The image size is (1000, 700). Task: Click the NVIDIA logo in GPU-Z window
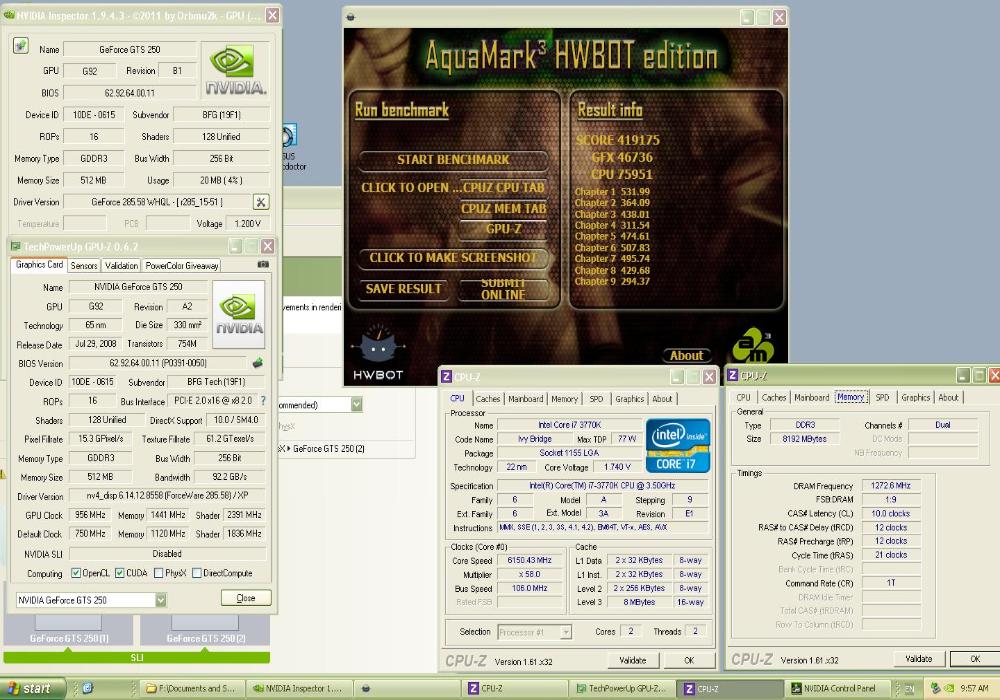[238, 314]
